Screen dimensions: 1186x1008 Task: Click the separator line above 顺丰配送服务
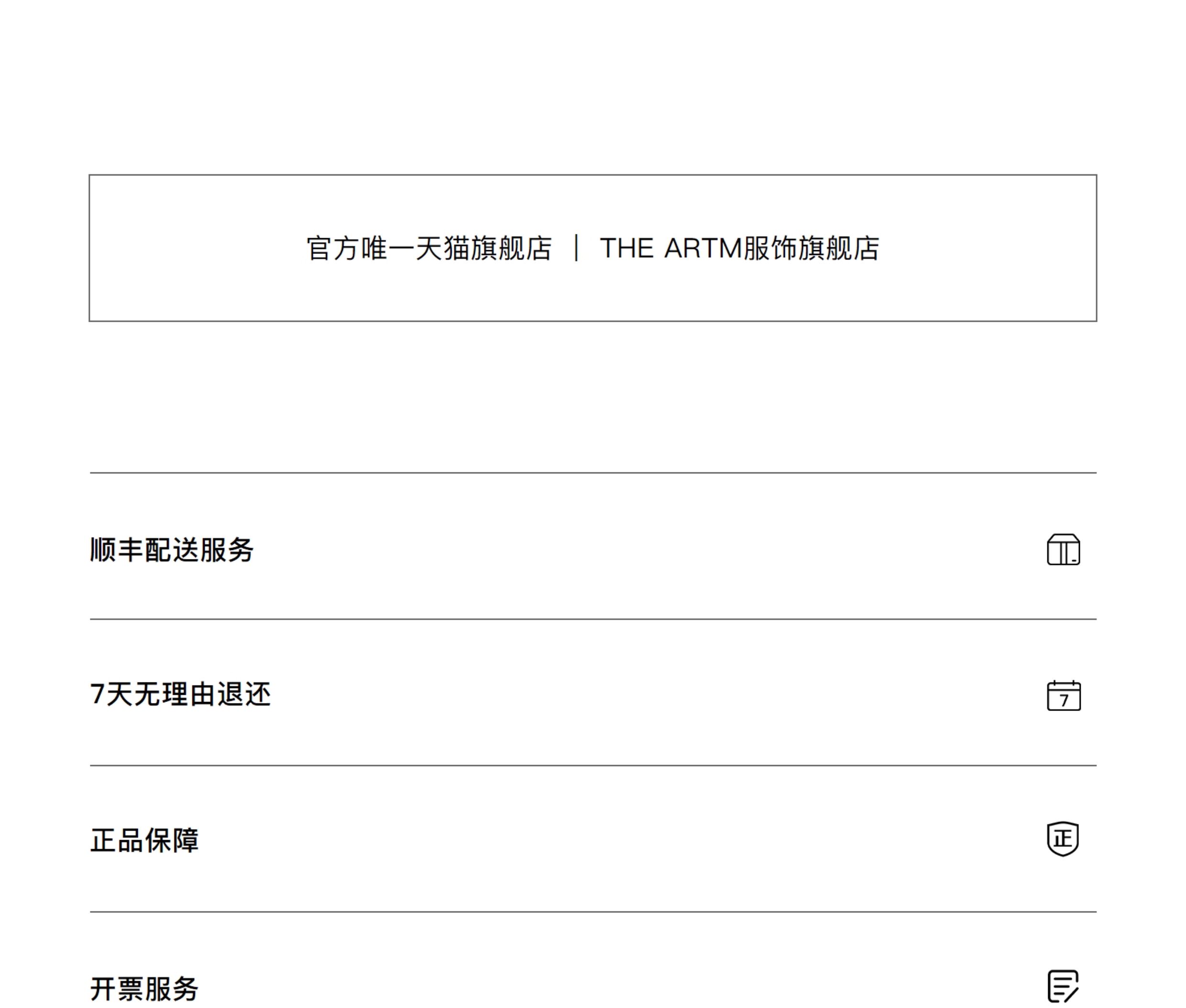[593, 473]
